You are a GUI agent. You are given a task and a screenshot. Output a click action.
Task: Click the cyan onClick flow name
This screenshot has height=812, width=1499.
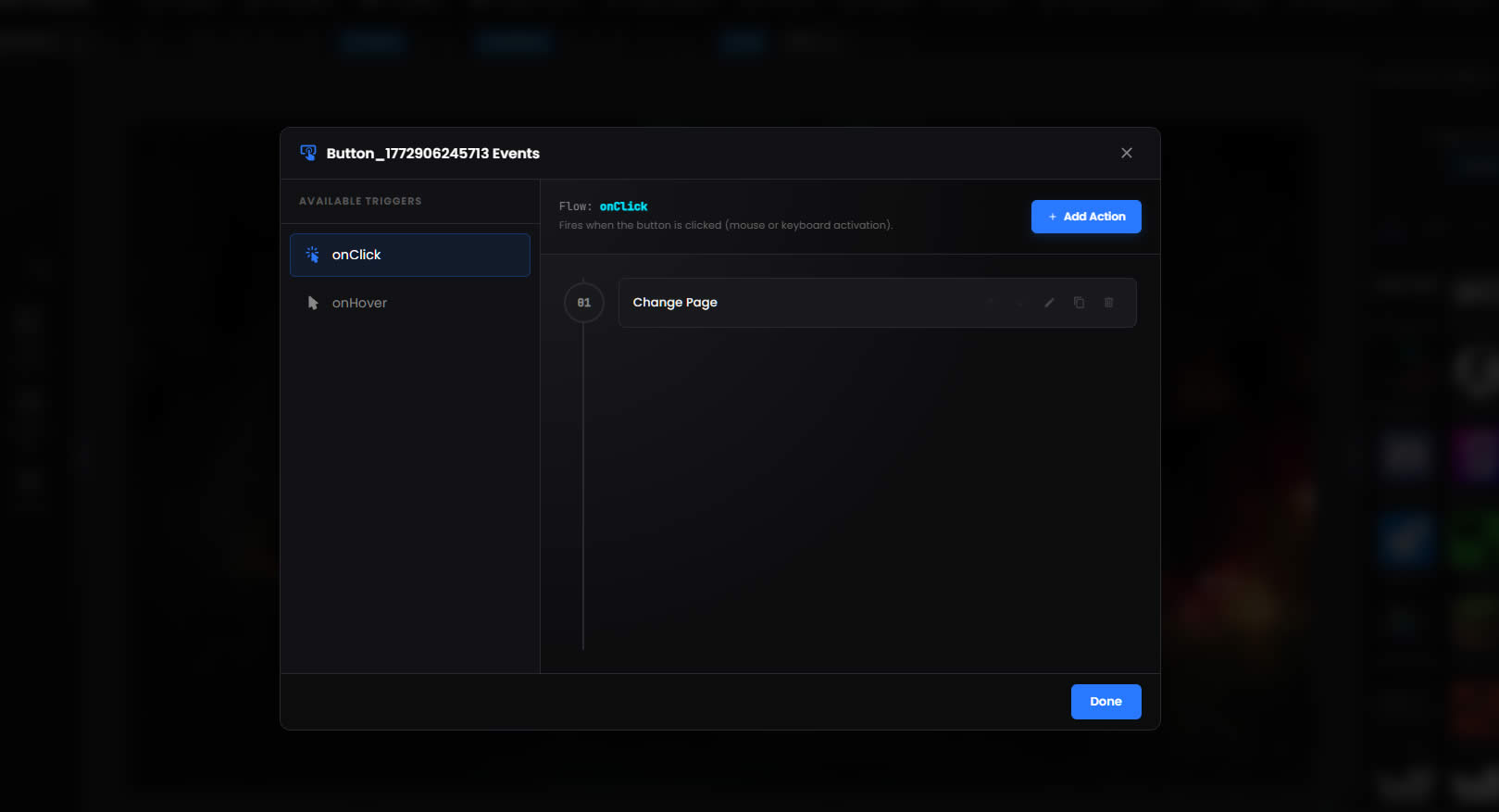coord(623,206)
